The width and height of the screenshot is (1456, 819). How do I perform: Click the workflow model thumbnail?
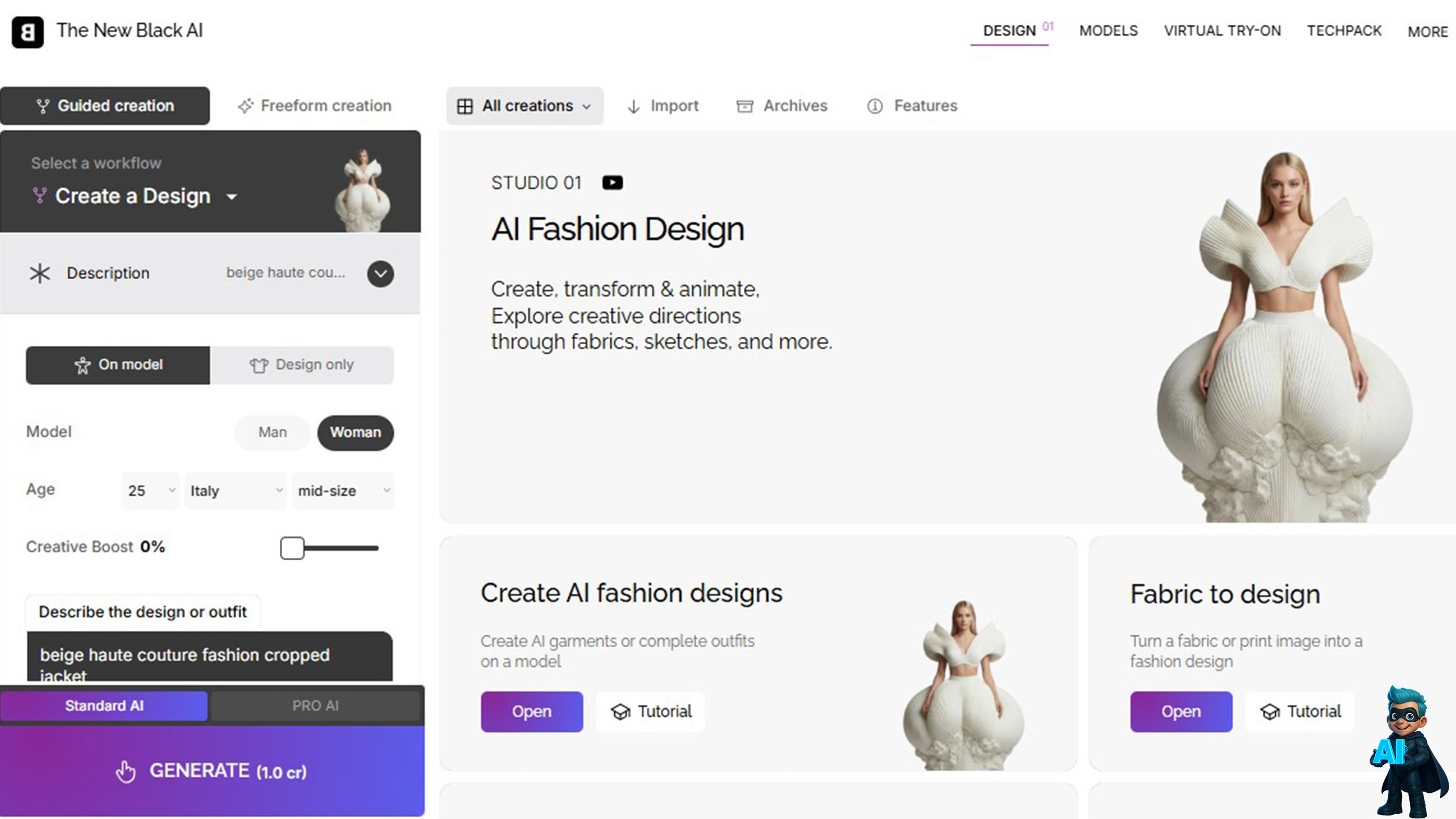pyautogui.click(x=363, y=189)
